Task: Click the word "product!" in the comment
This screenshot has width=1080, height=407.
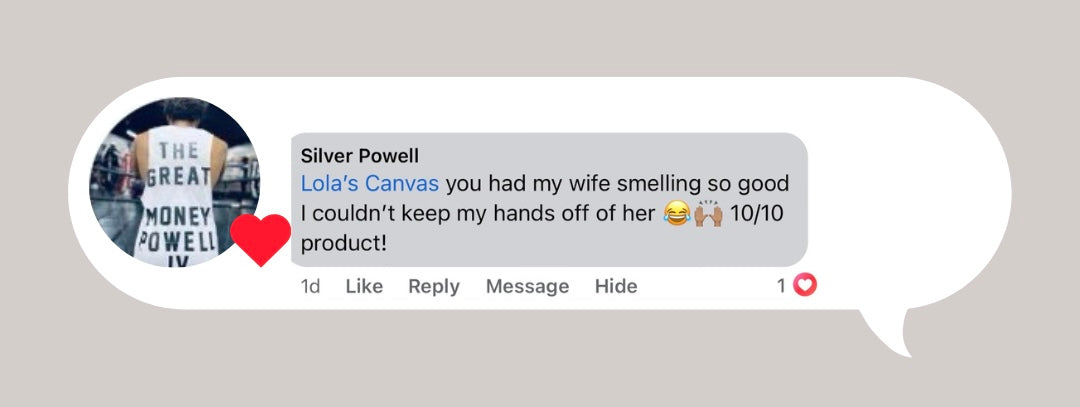Action: point(343,242)
